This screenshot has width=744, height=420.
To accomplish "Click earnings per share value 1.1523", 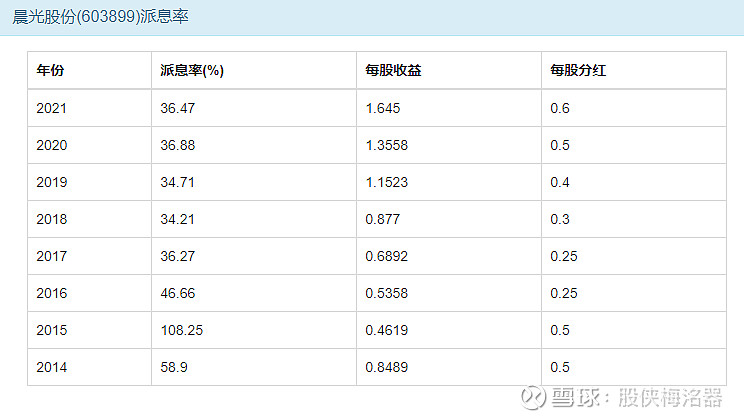I will point(387,182).
